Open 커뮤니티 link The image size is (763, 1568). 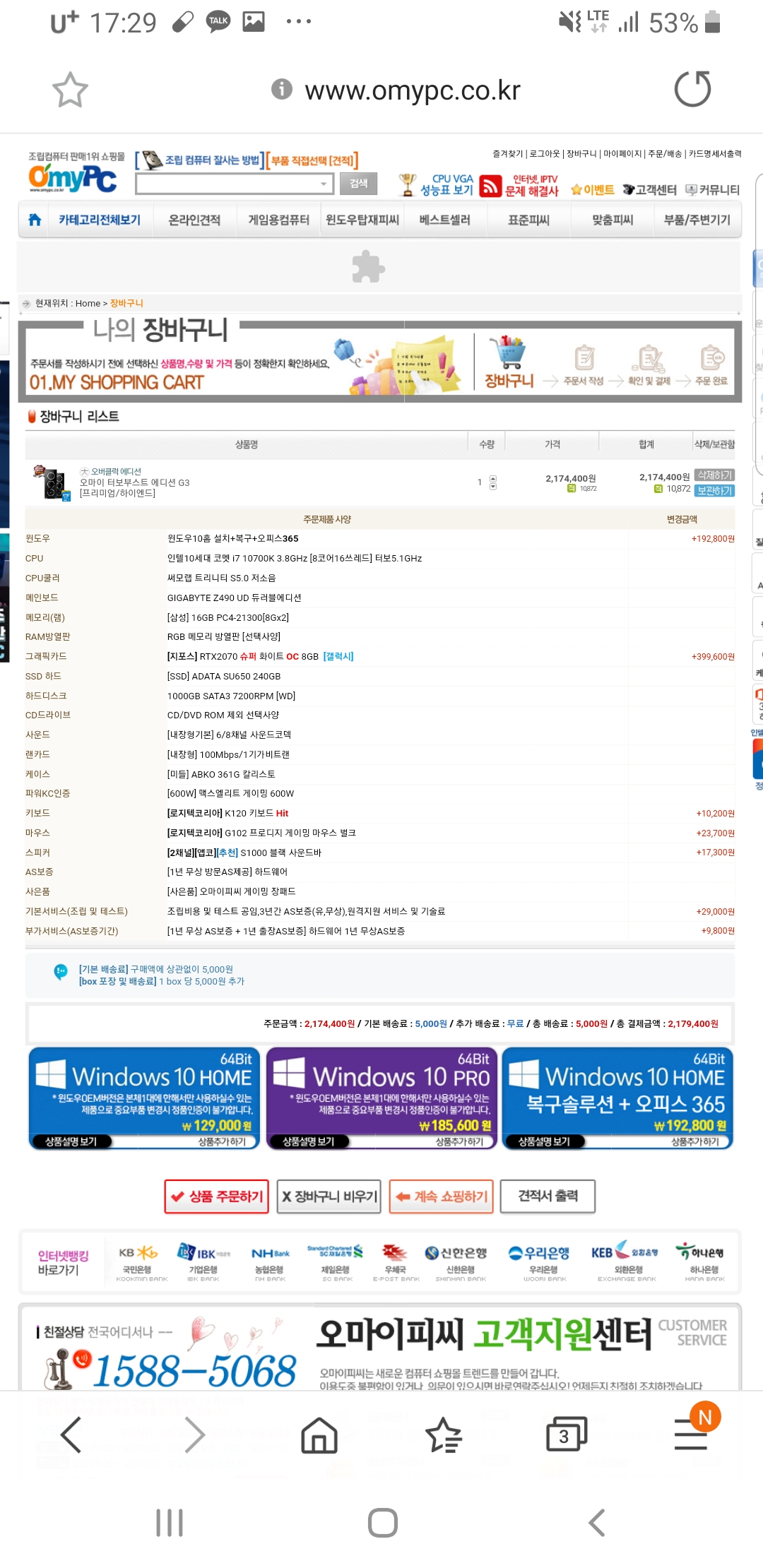[713, 189]
